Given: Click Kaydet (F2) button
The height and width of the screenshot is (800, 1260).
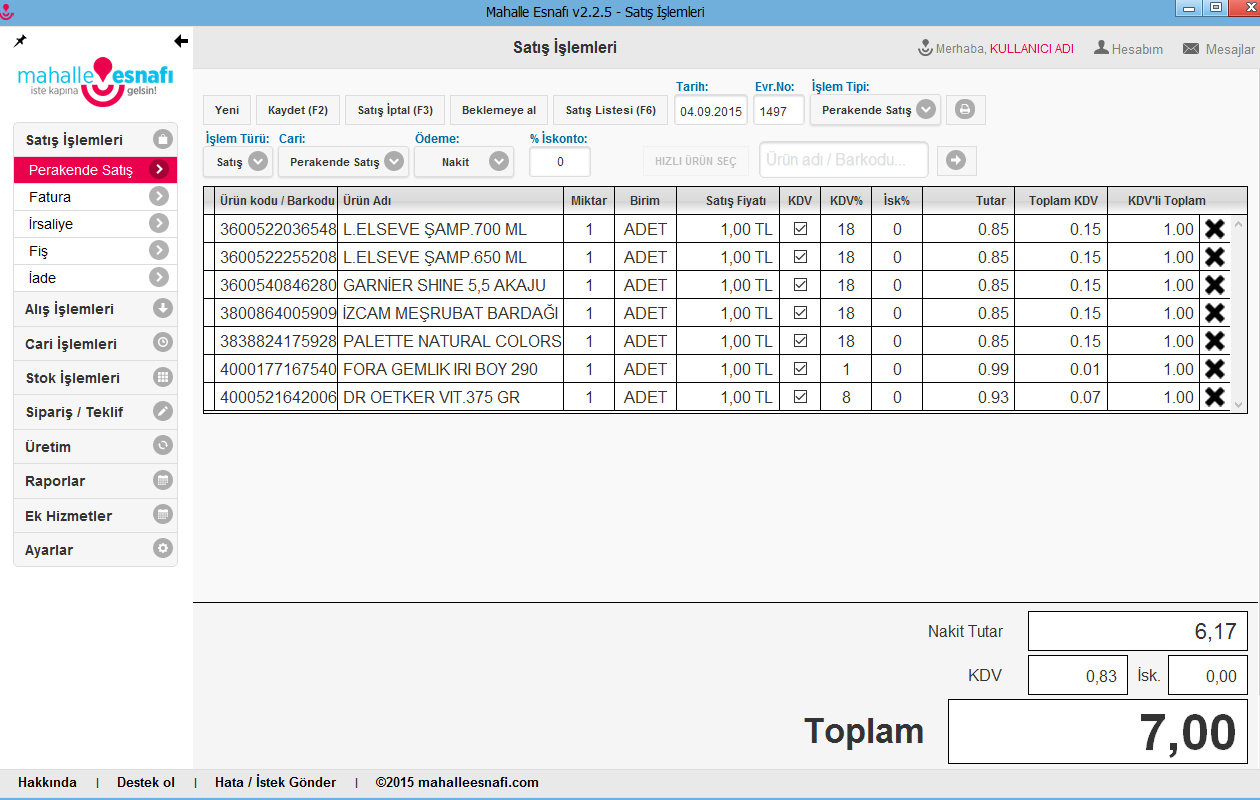Looking at the screenshot, I should [x=299, y=110].
